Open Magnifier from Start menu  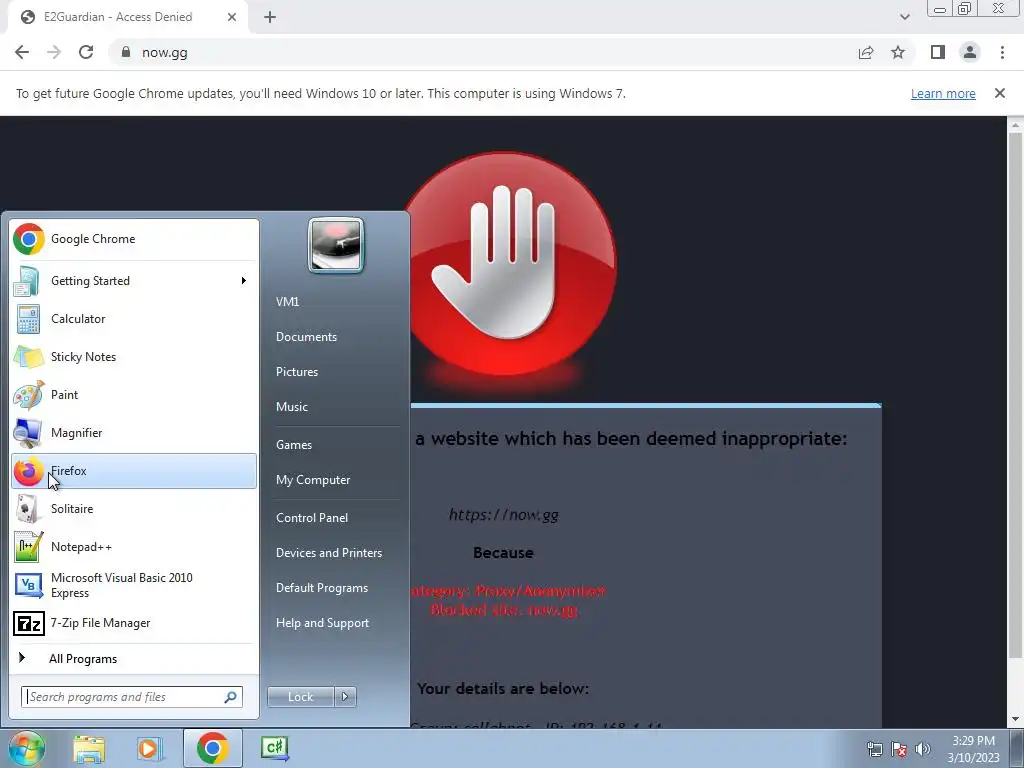(134, 432)
